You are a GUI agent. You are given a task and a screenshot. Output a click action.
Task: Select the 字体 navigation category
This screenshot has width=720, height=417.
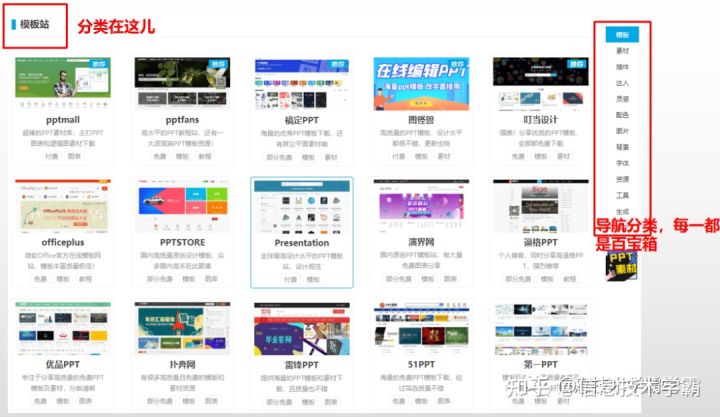[622, 163]
